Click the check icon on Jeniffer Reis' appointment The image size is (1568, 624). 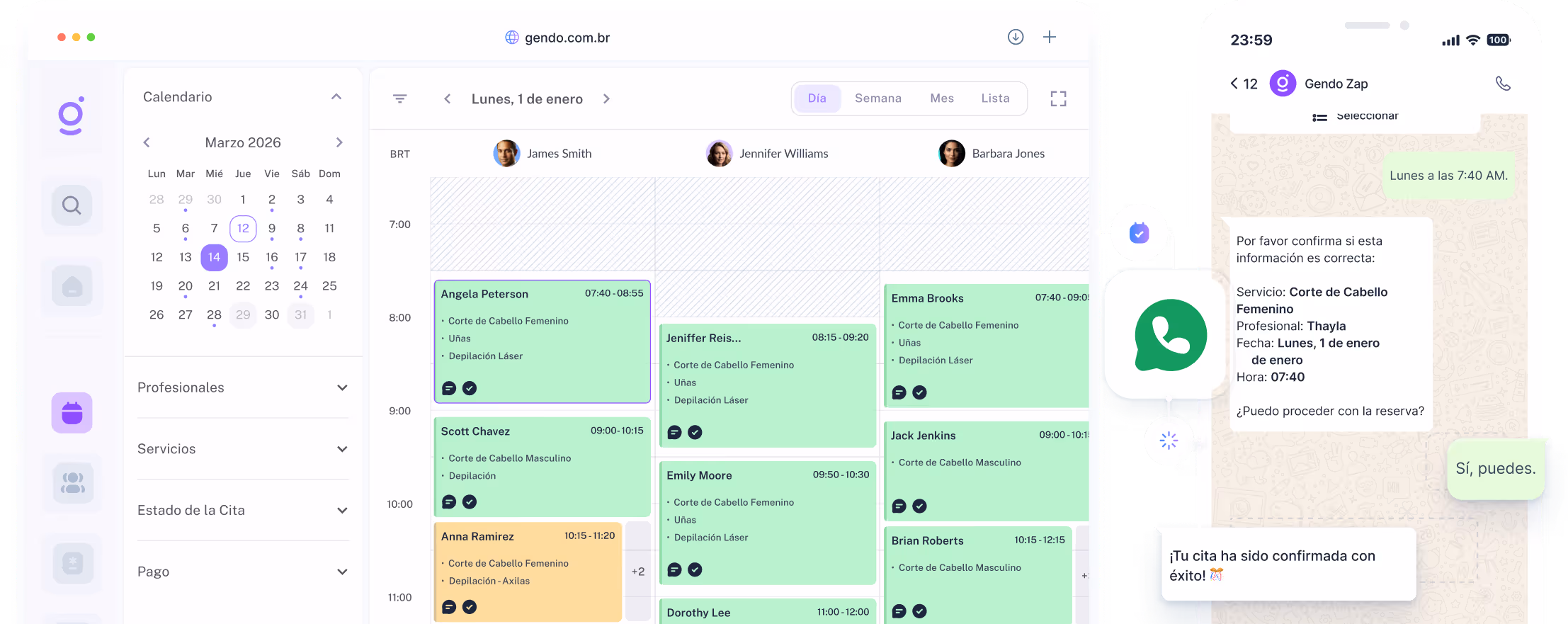[x=695, y=432]
